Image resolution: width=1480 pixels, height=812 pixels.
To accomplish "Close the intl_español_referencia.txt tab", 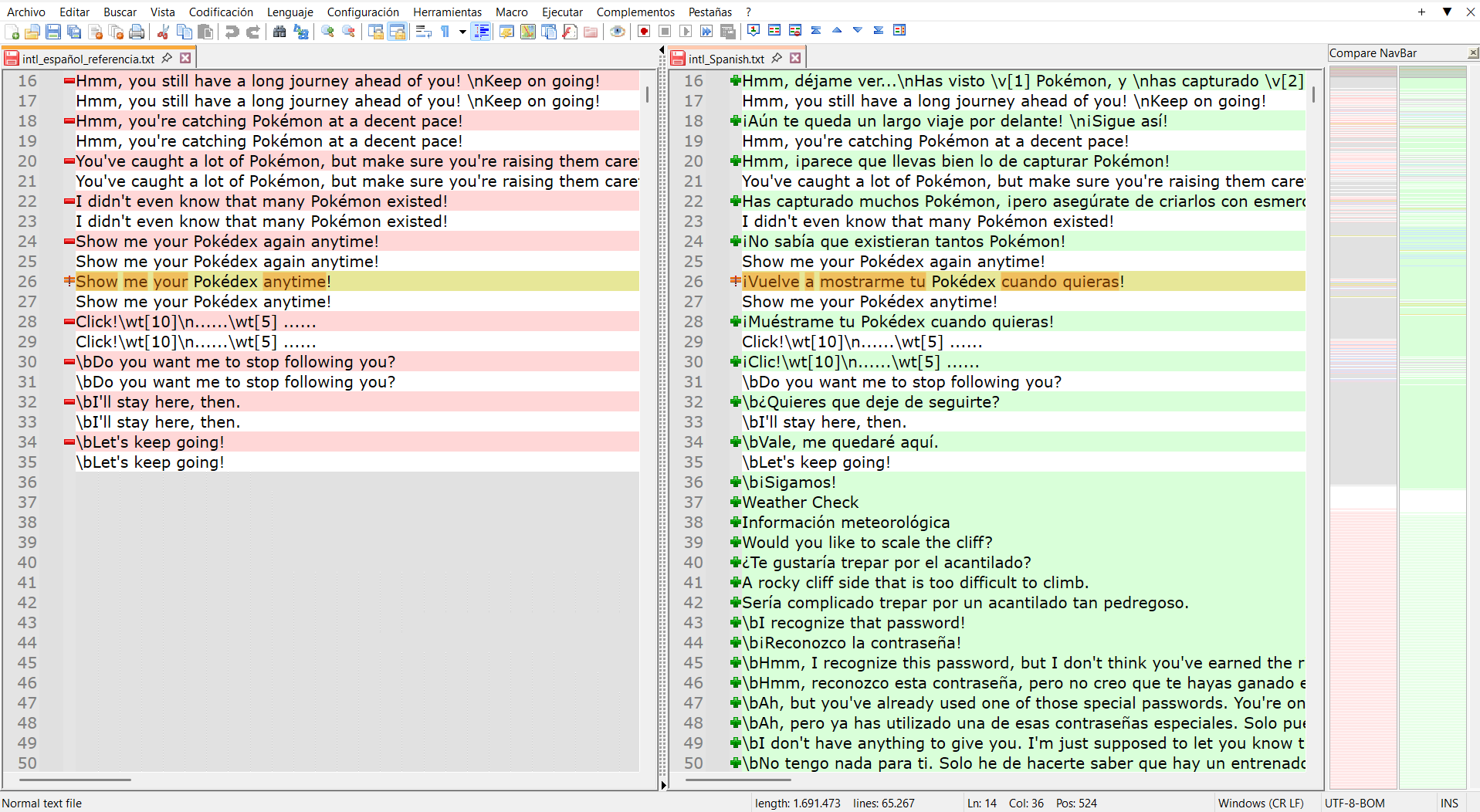I will point(185,58).
